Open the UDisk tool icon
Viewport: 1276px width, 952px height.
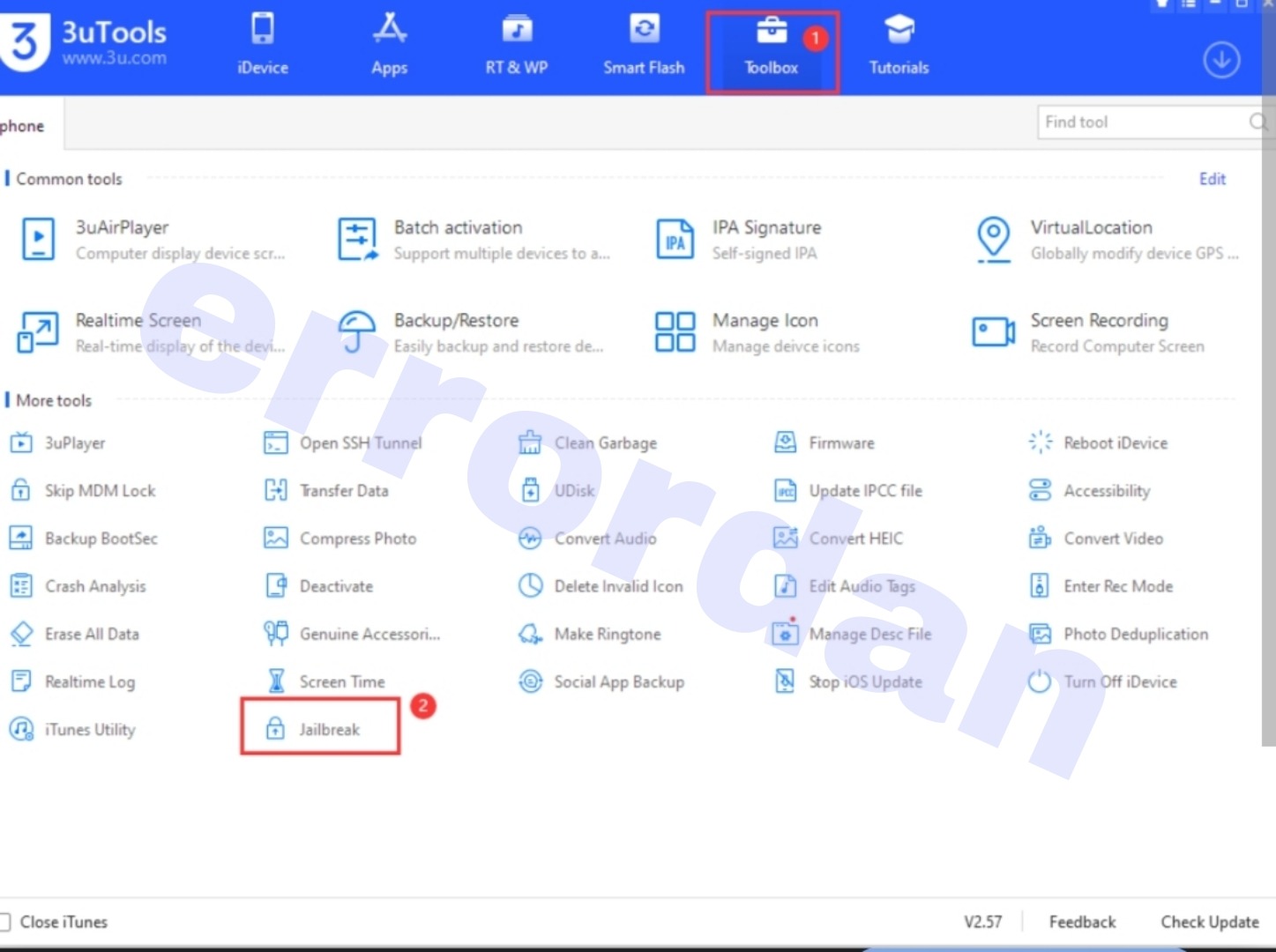coord(531,490)
